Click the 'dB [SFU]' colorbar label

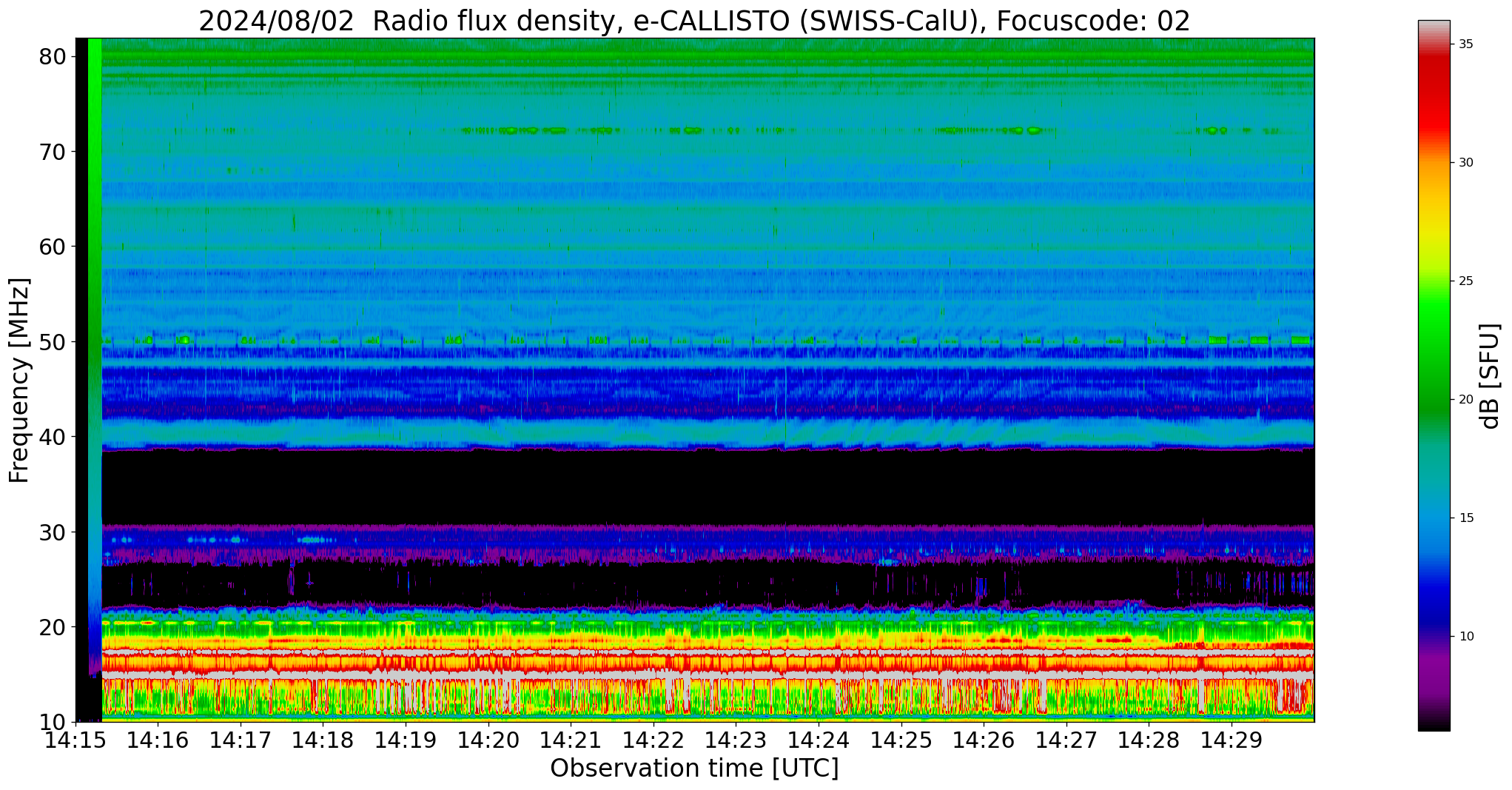point(1489,376)
